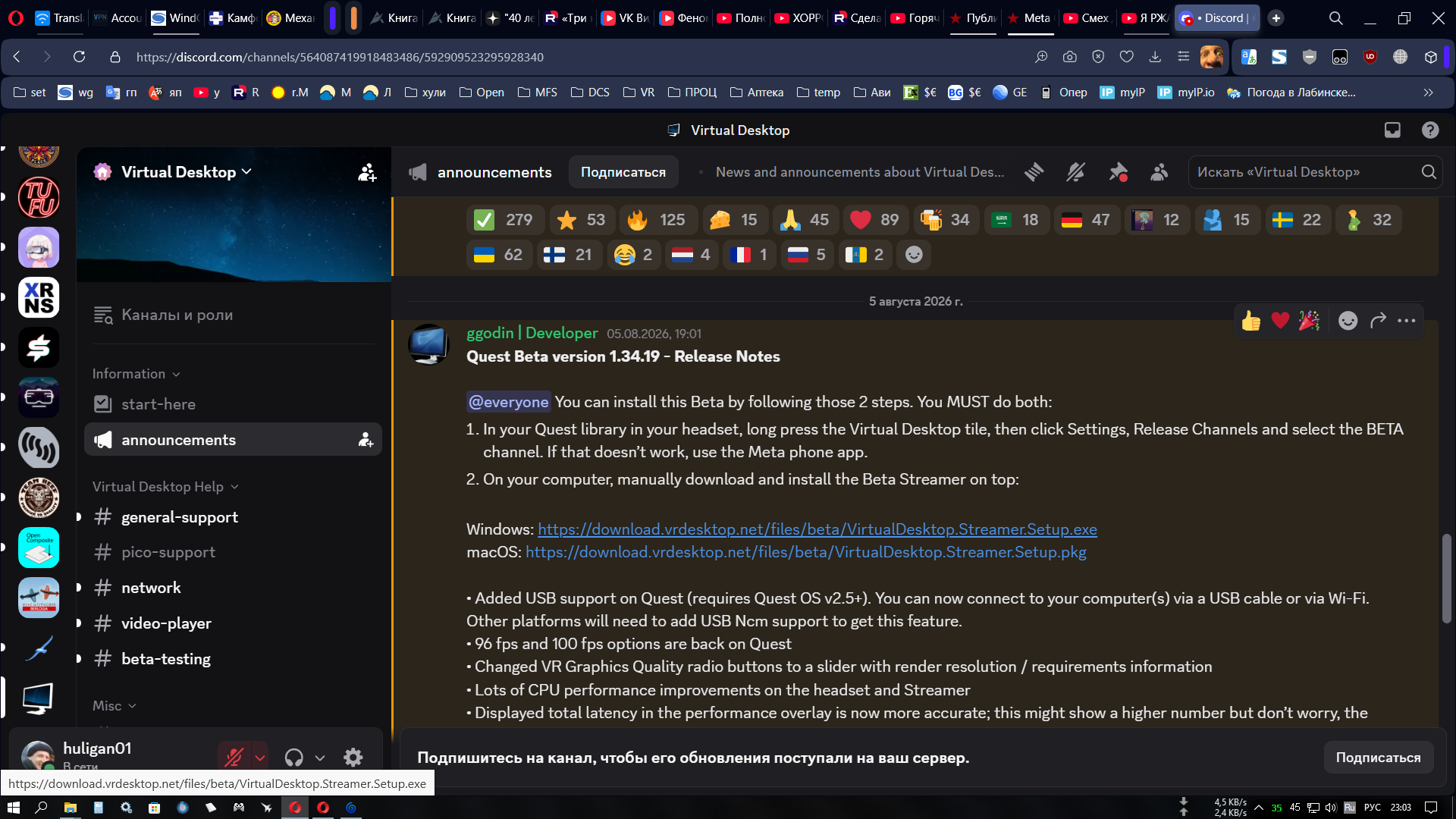Click the @everyone mention
The height and width of the screenshot is (819, 1456).
pos(508,402)
